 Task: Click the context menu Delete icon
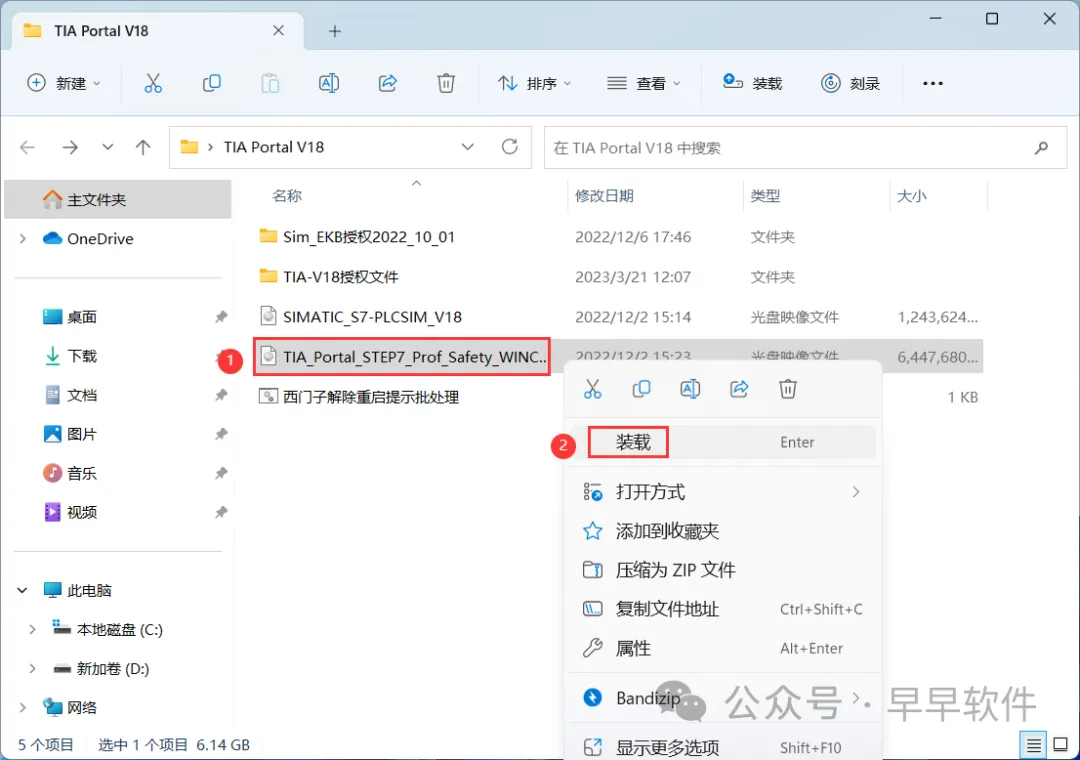pyautogui.click(x=788, y=389)
